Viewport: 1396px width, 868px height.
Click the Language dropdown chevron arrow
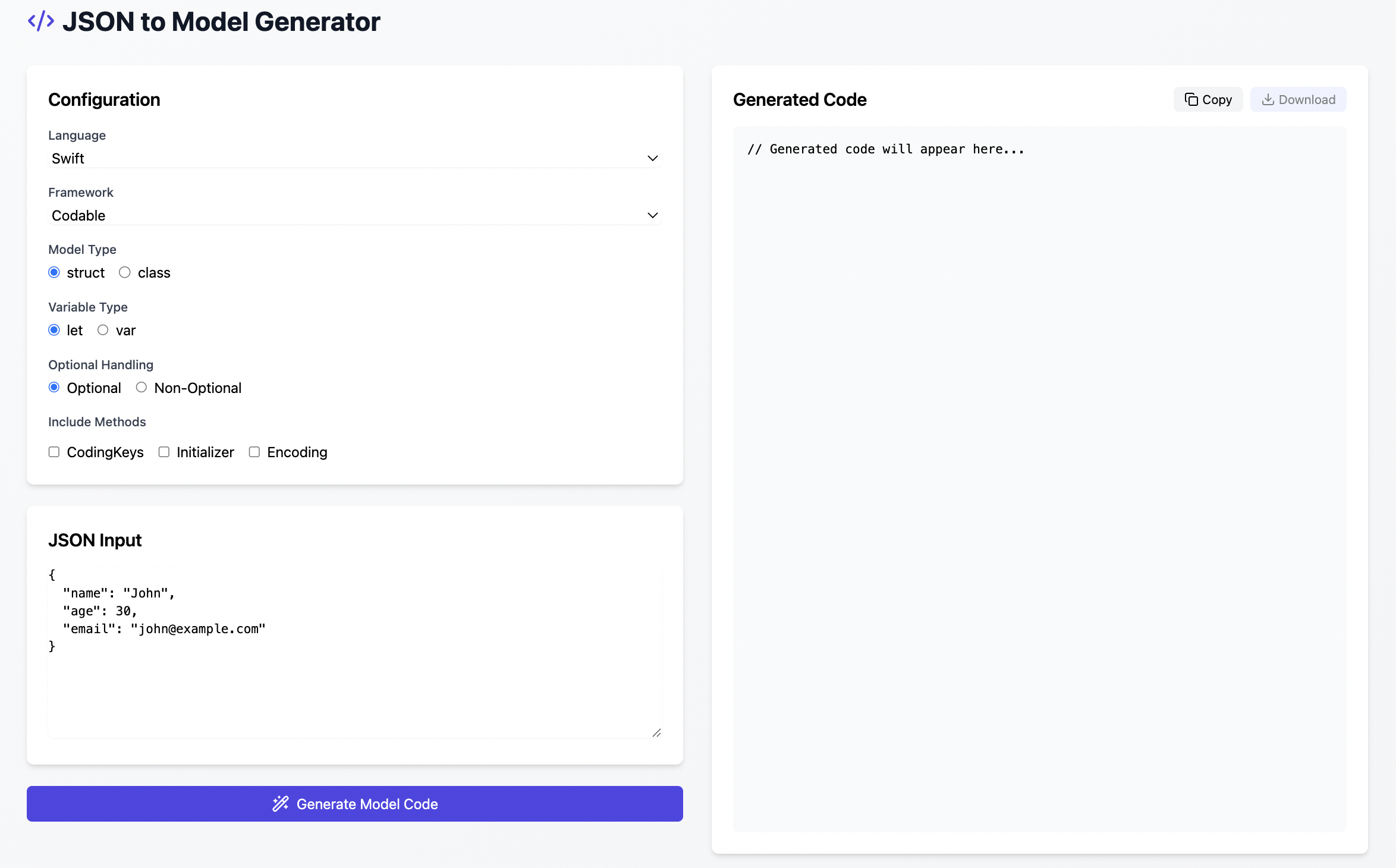point(652,158)
